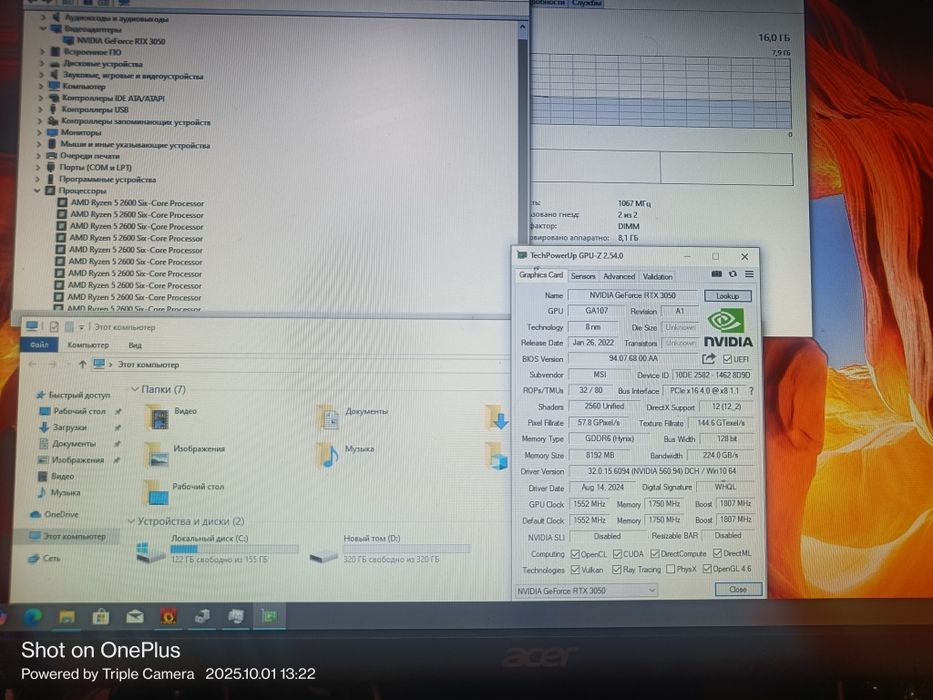
Task: Open Microsoft Store on the taskbar
Action: point(101,617)
